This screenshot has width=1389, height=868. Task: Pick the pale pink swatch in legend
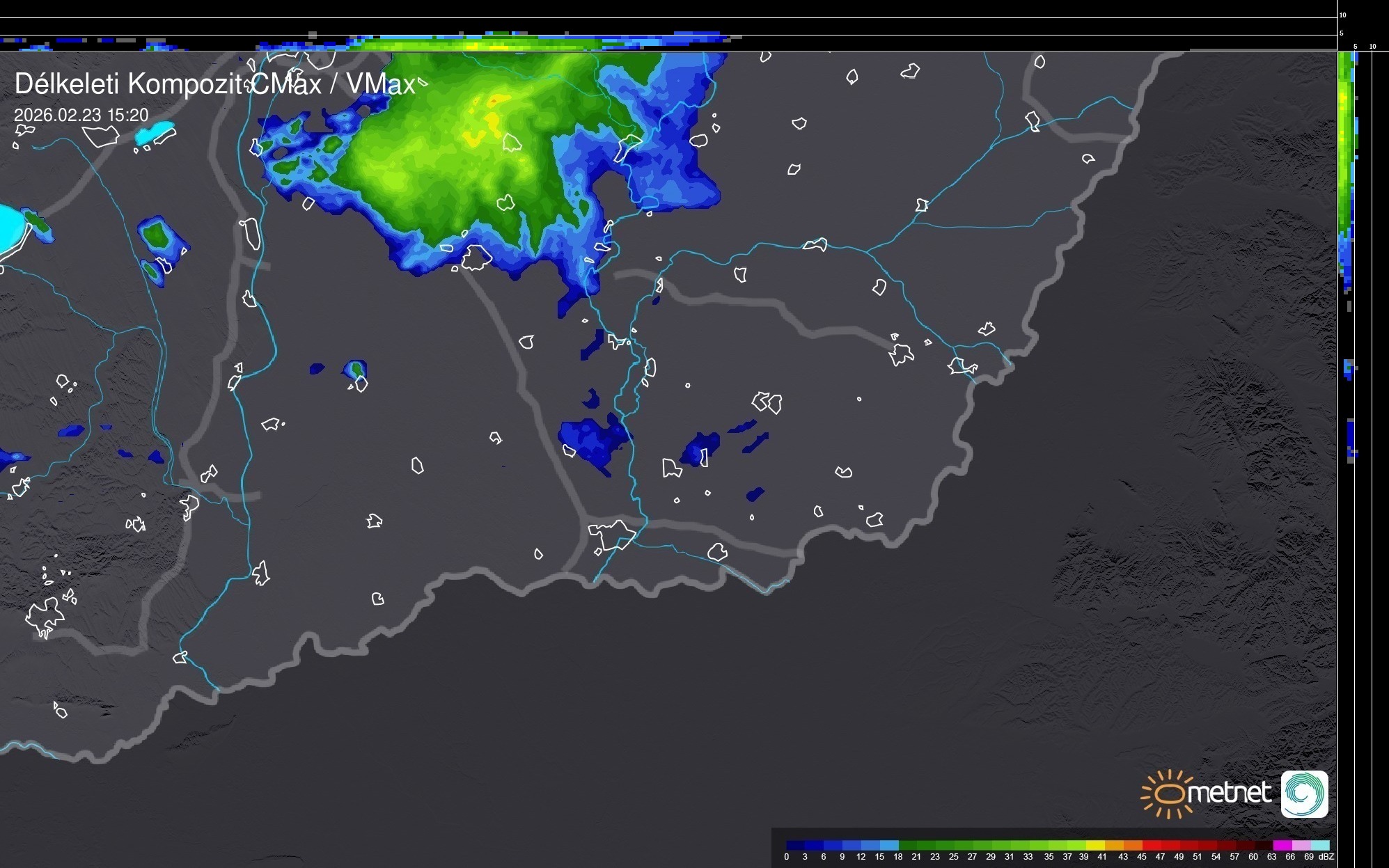click(x=1301, y=845)
